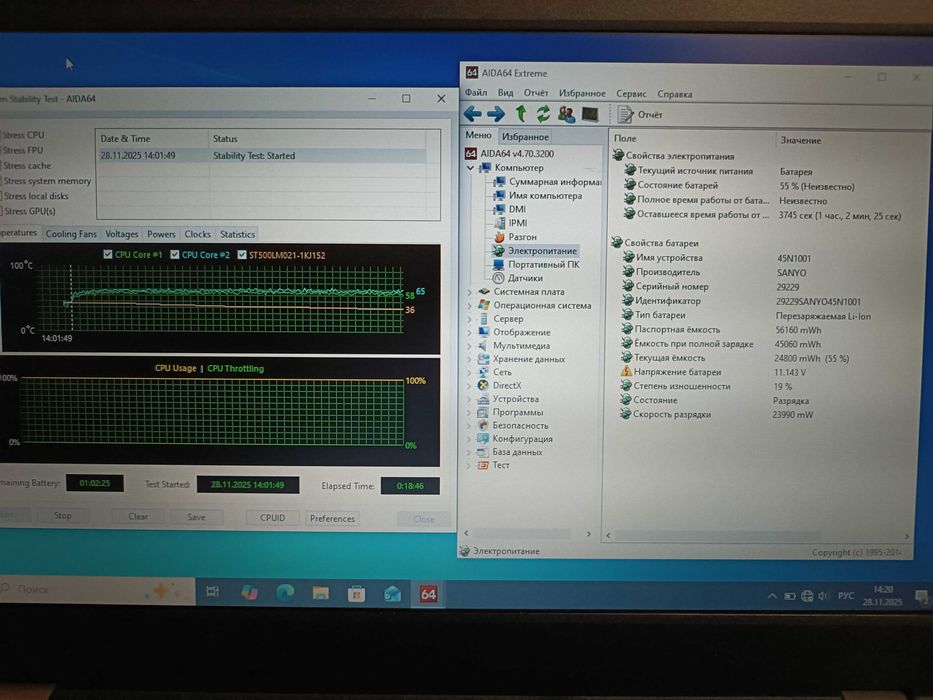933x700 pixels.
Task: Toggle the Stress local disks option
Action: tap(35, 196)
